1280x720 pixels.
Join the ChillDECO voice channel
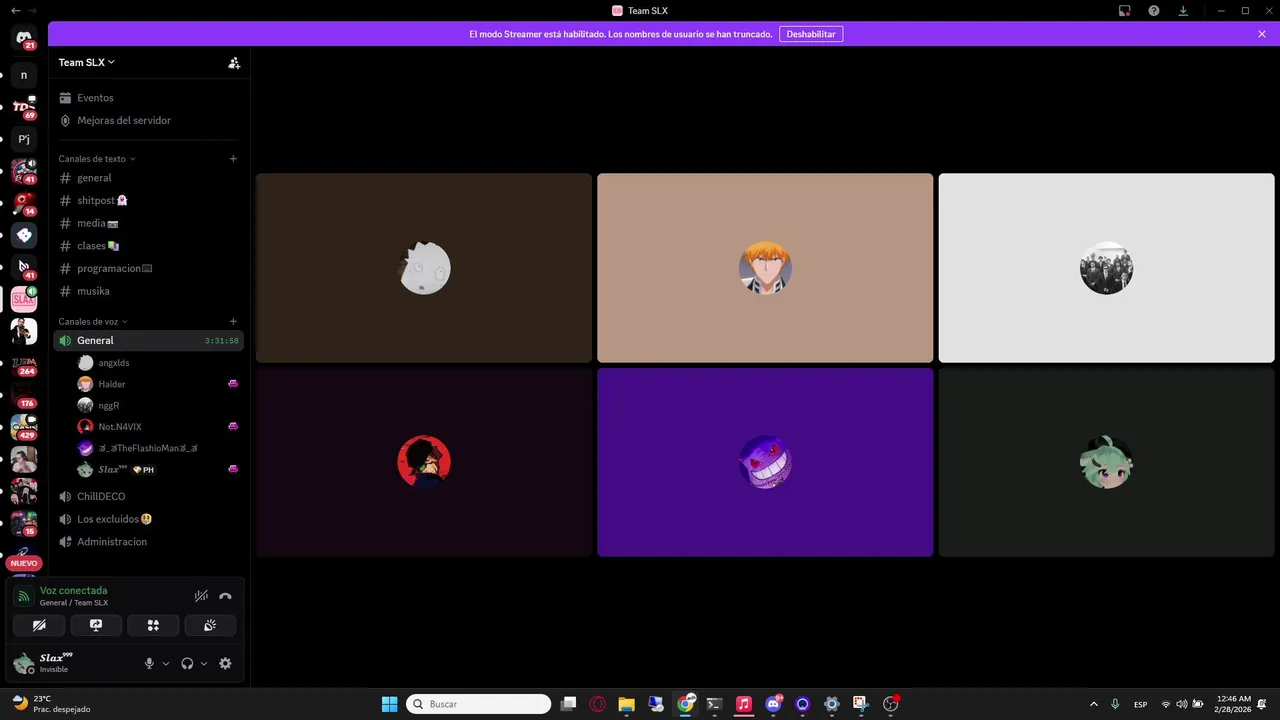tap(148, 496)
